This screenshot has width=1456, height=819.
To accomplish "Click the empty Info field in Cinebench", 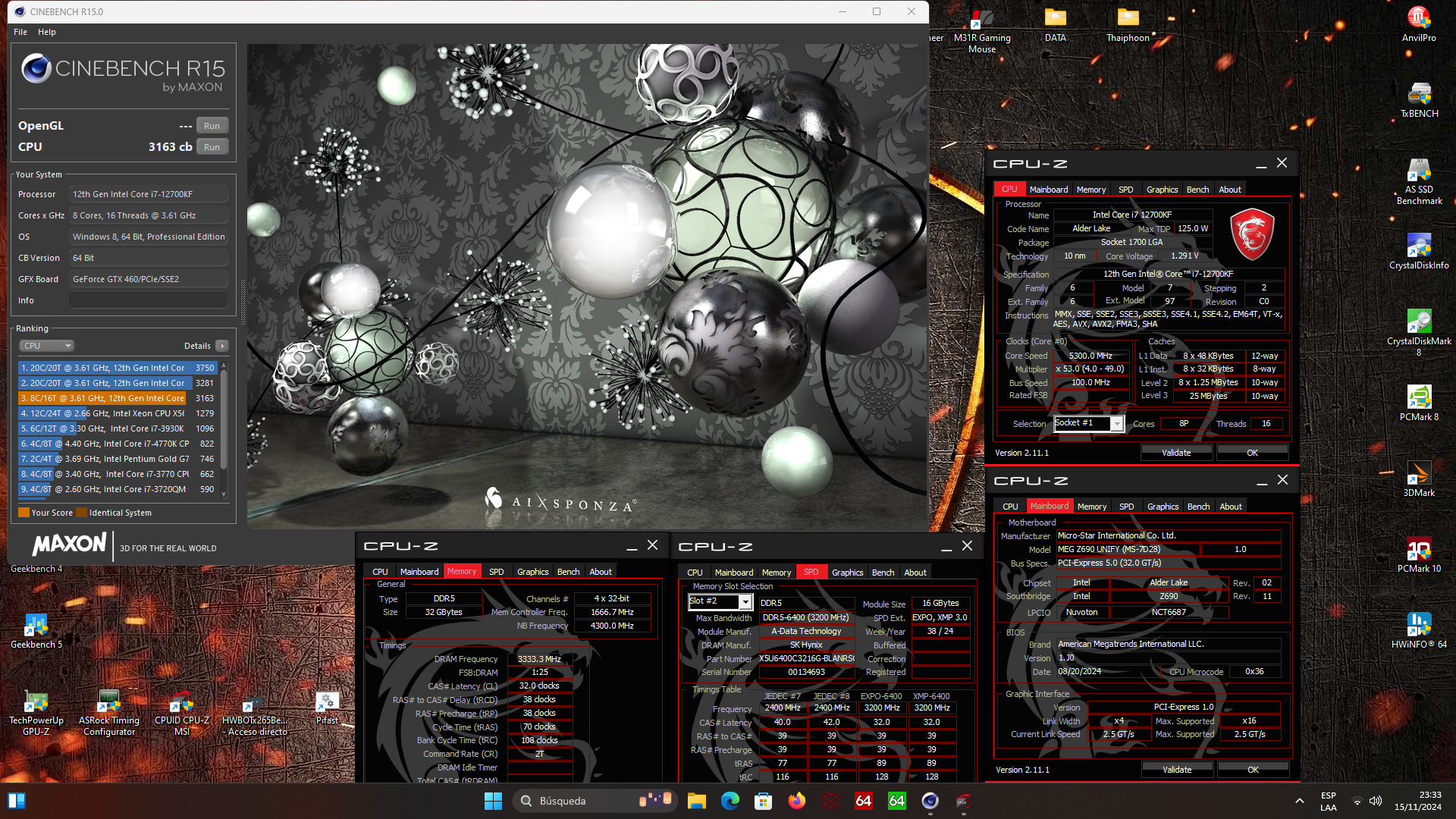I will coord(149,300).
